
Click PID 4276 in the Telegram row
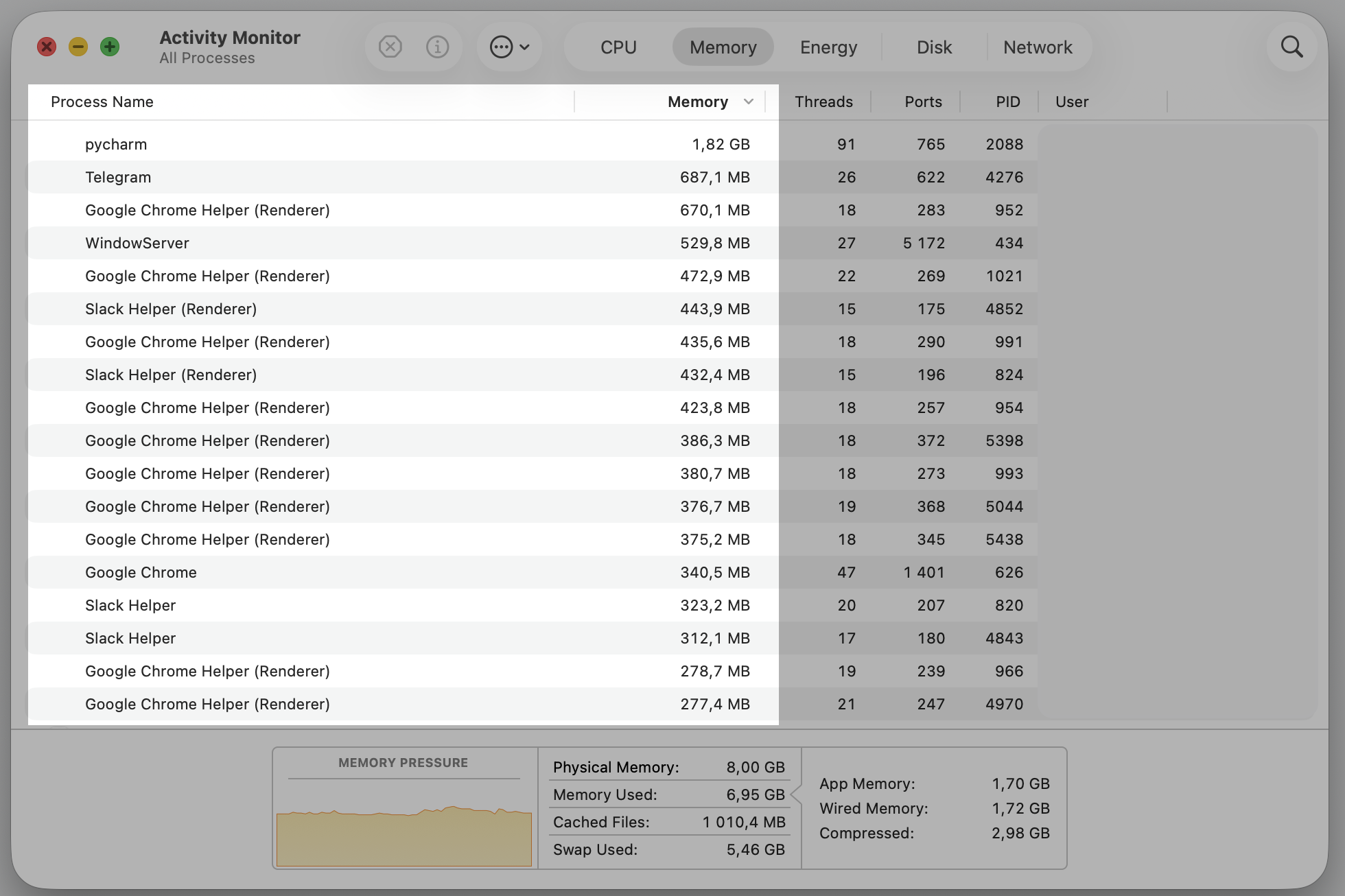pyautogui.click(x=1005, y=177)
